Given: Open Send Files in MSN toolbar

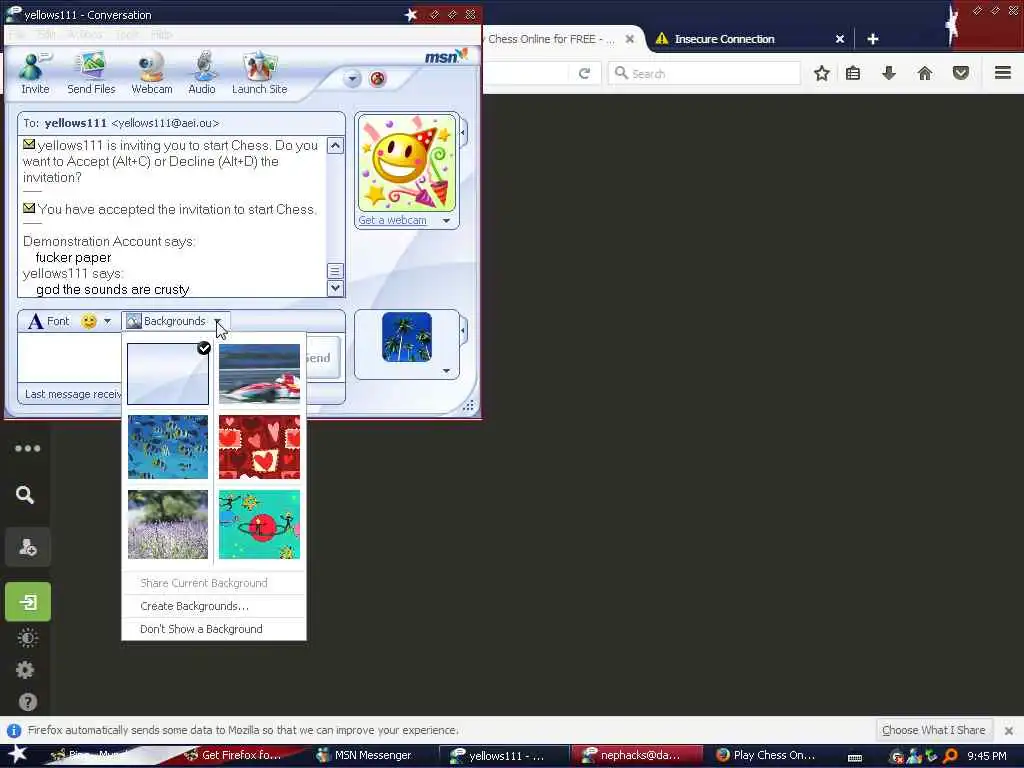Looking at the screenshot, I should pyautogui.click(x=91, y=73).
